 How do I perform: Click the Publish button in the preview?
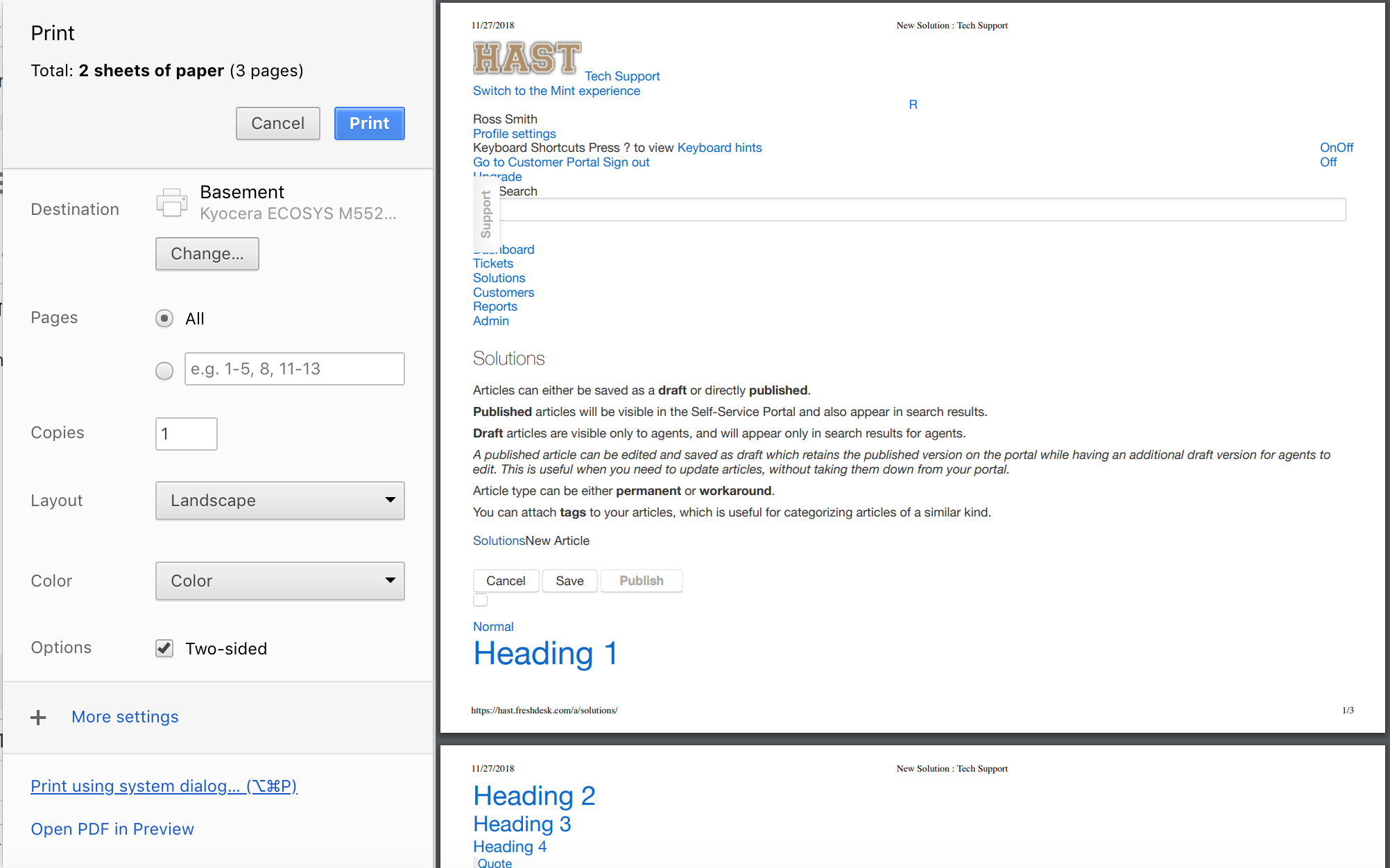click(641, 581)
